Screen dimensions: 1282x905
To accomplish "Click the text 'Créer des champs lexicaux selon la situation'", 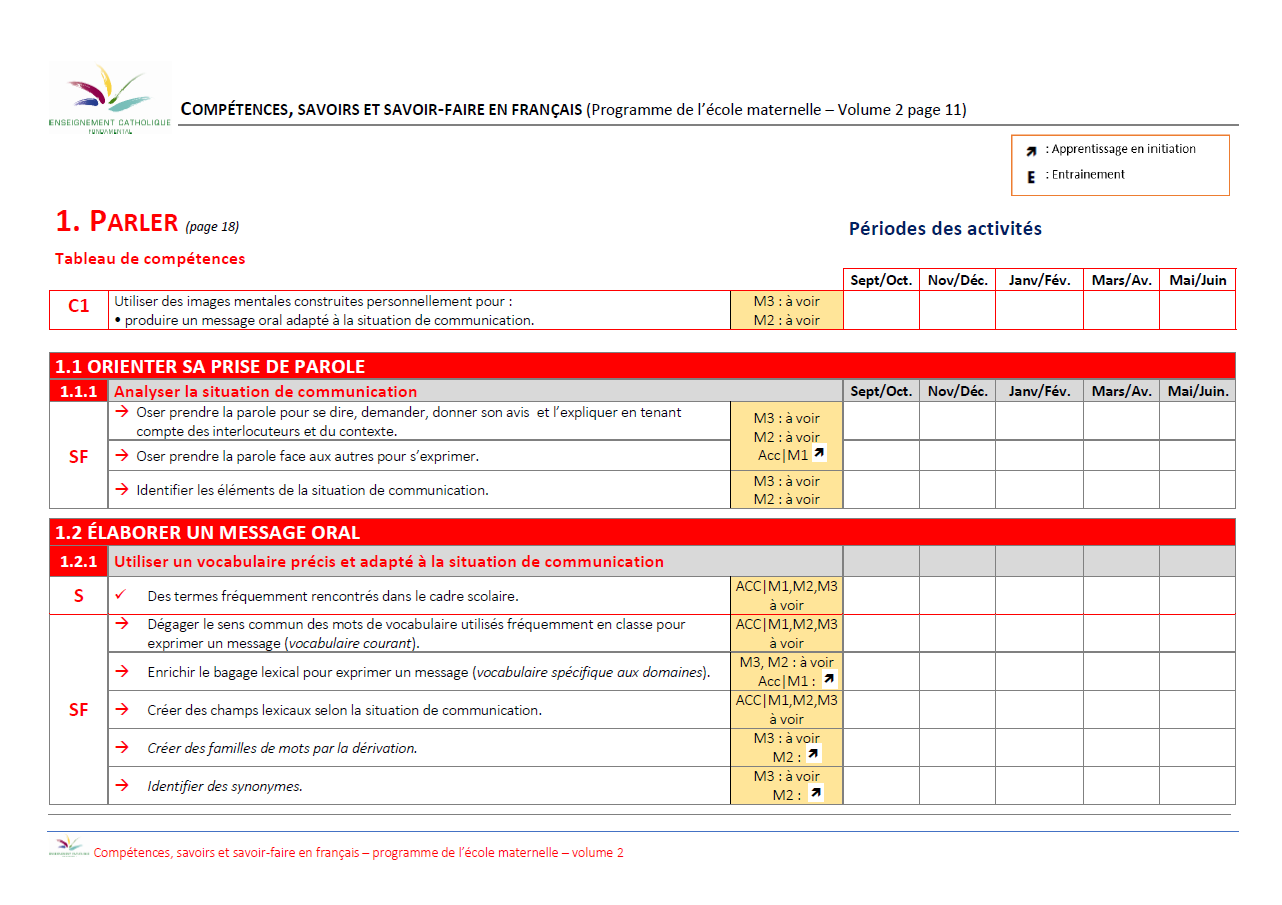I will tap(344, 710).
